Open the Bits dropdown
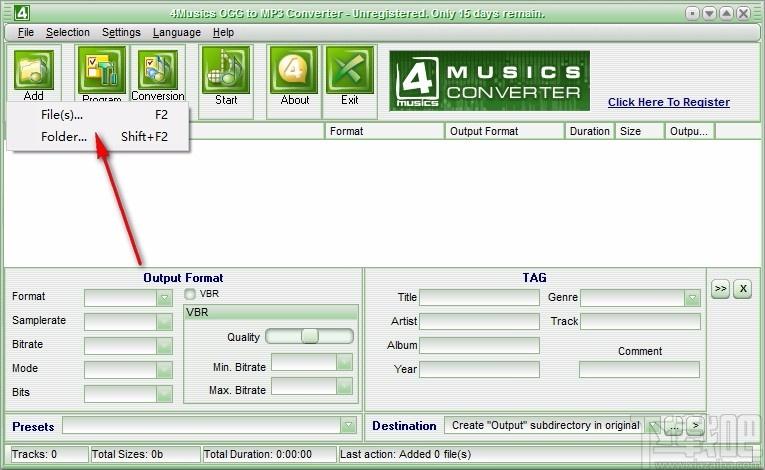 pyautogui.click(x=165, y=393)
